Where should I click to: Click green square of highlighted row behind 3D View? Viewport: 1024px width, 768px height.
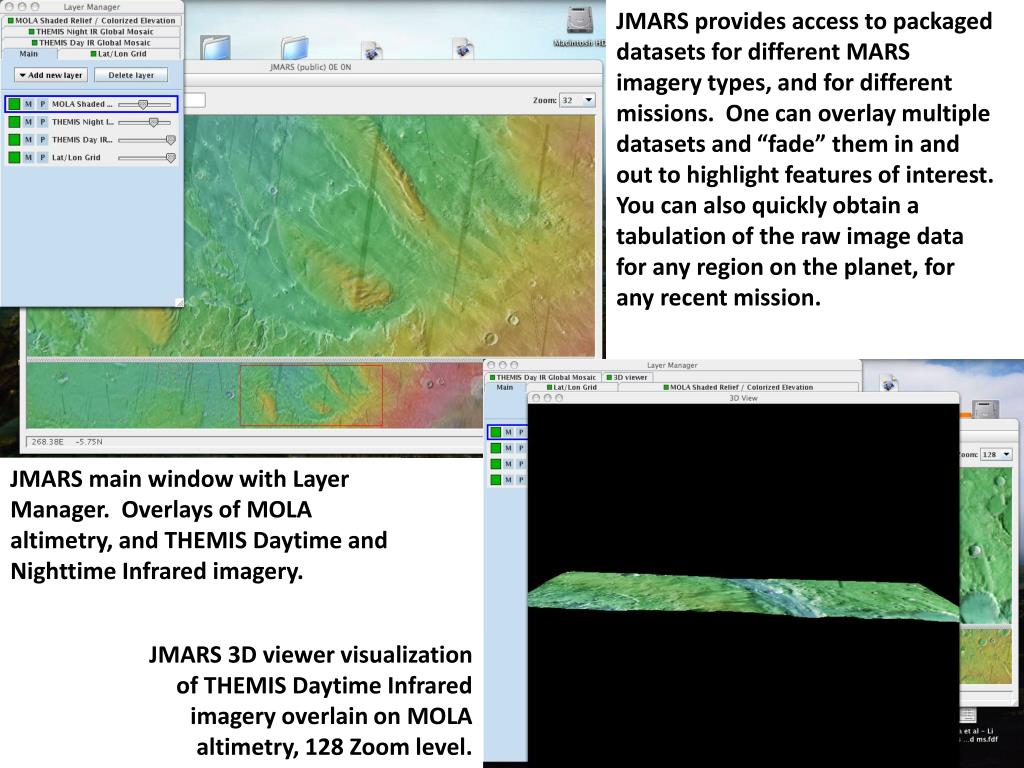[x=496, y=432]
